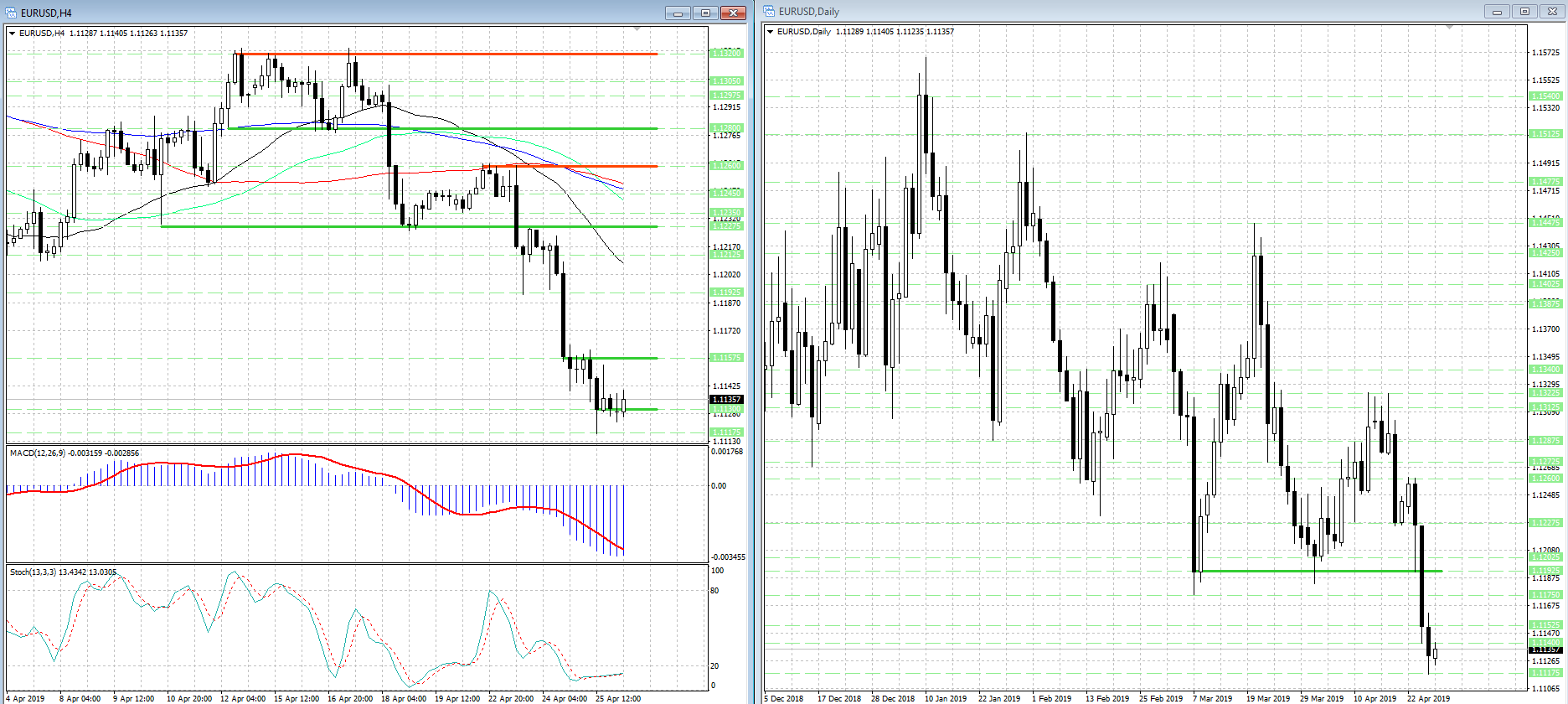Click the EURUSD,H4 window title bar

[x=335, y=13]
